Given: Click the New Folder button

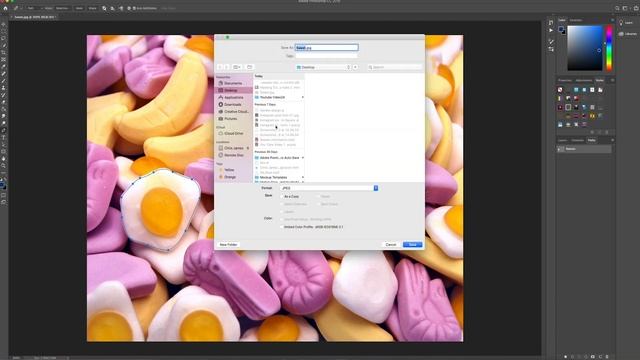Looking at the screenshot, I should click(229, 244).
